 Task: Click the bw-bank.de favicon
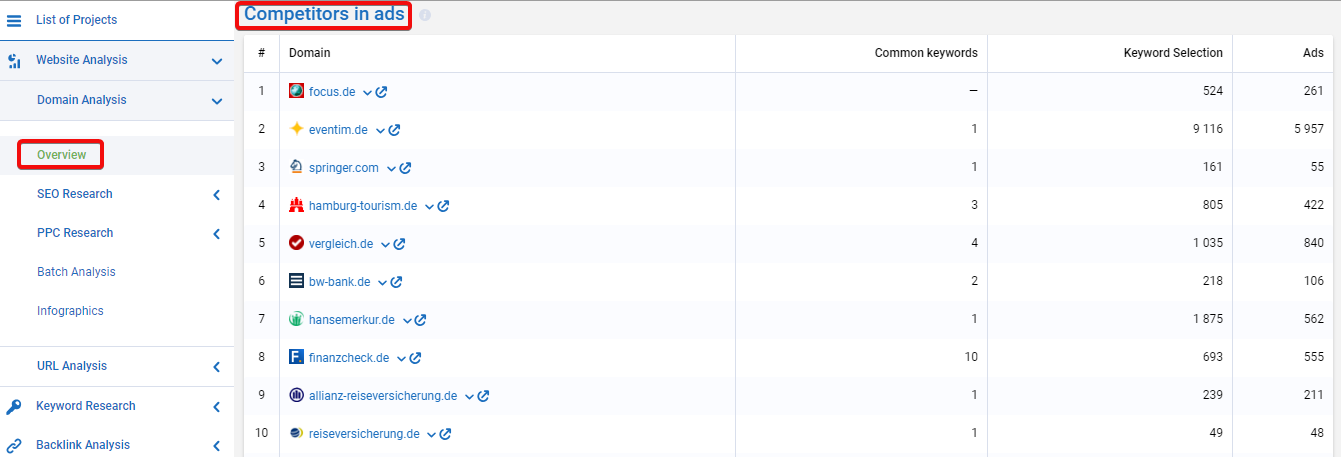click(296, 281)
